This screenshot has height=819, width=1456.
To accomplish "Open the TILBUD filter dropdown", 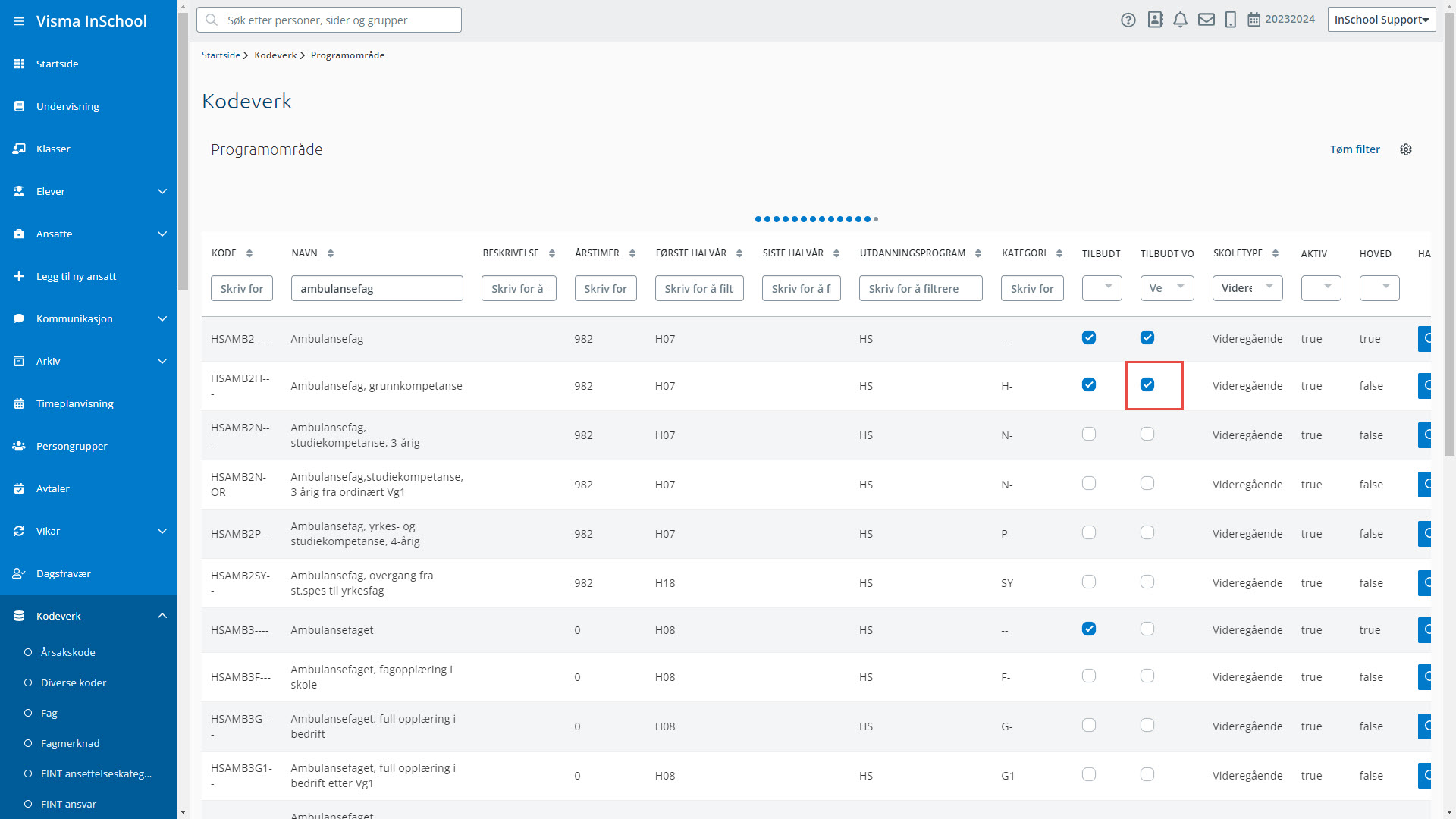I will (1102, 288).
